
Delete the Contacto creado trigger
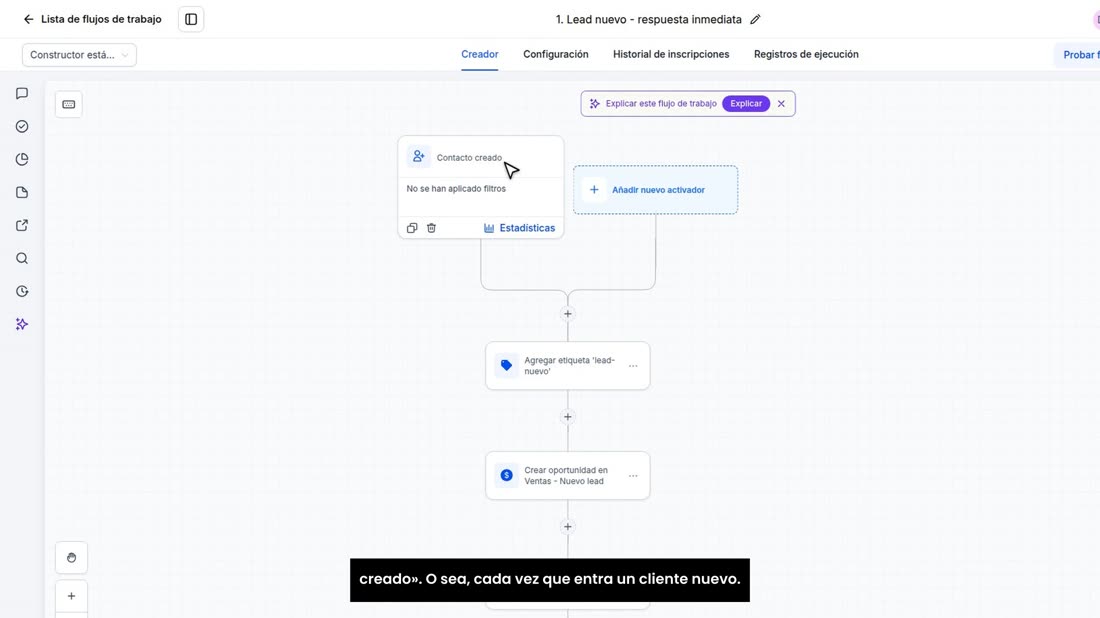click(431, 228)
